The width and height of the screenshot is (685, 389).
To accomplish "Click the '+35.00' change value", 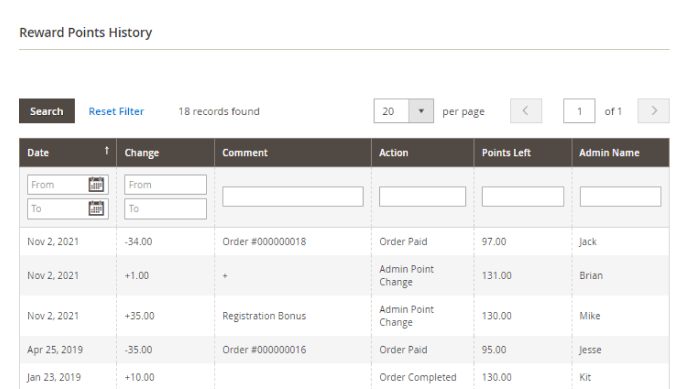I will tap(139, 316).
